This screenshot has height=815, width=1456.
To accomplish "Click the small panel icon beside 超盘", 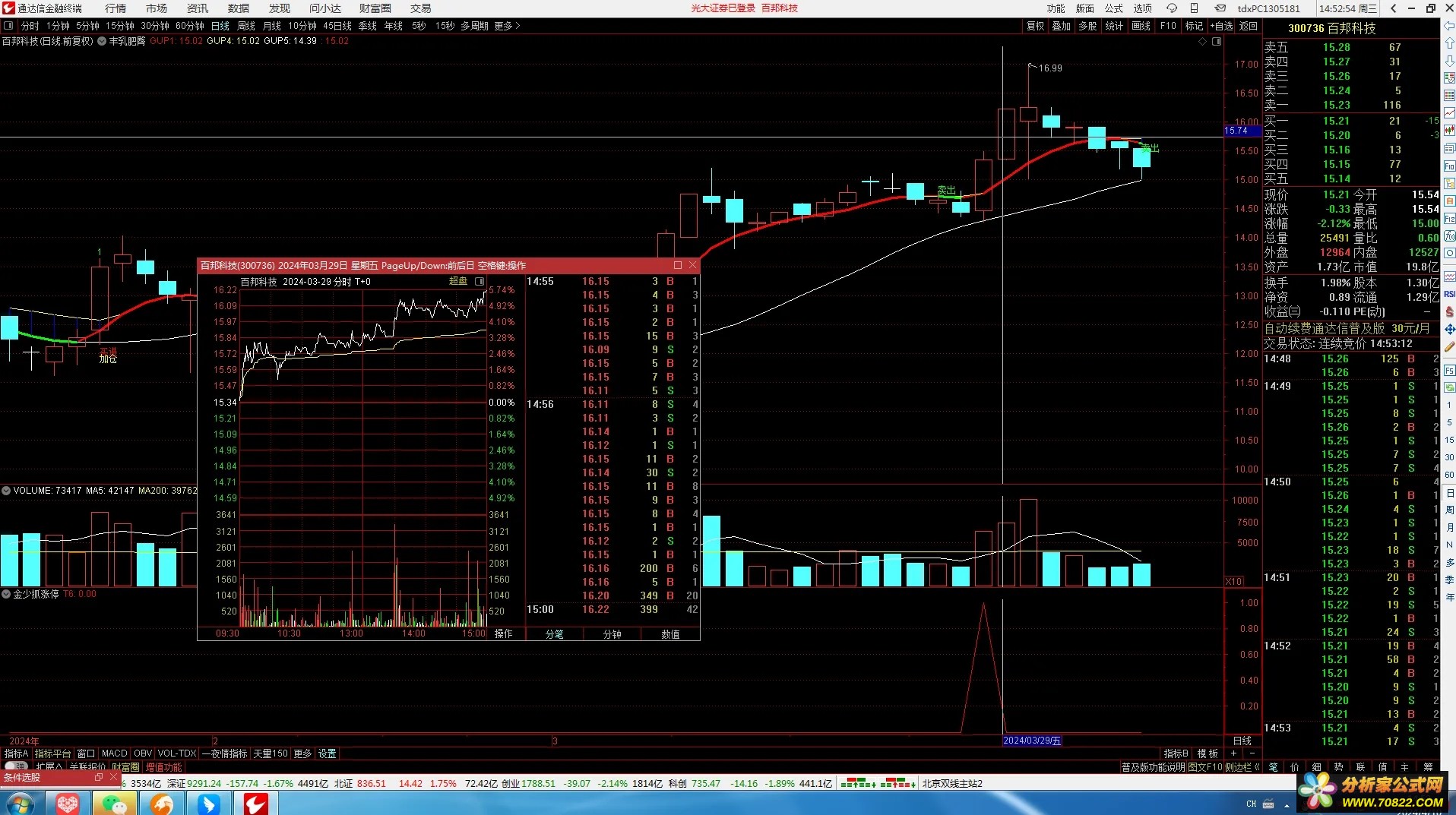I will [480, 281].
